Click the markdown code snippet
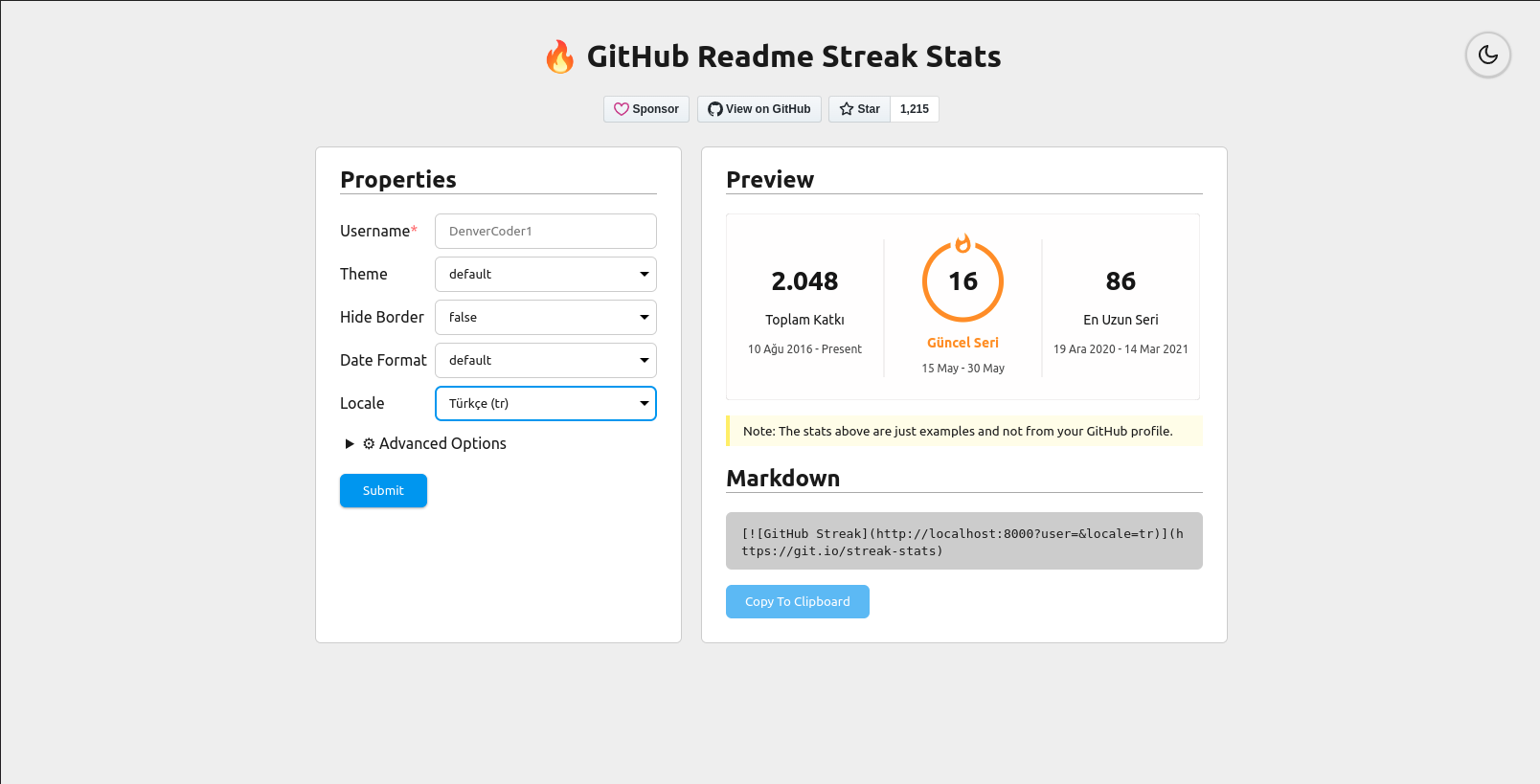Screen dimensions: 1540x784 pyautogui.click(x=964, y=541)
